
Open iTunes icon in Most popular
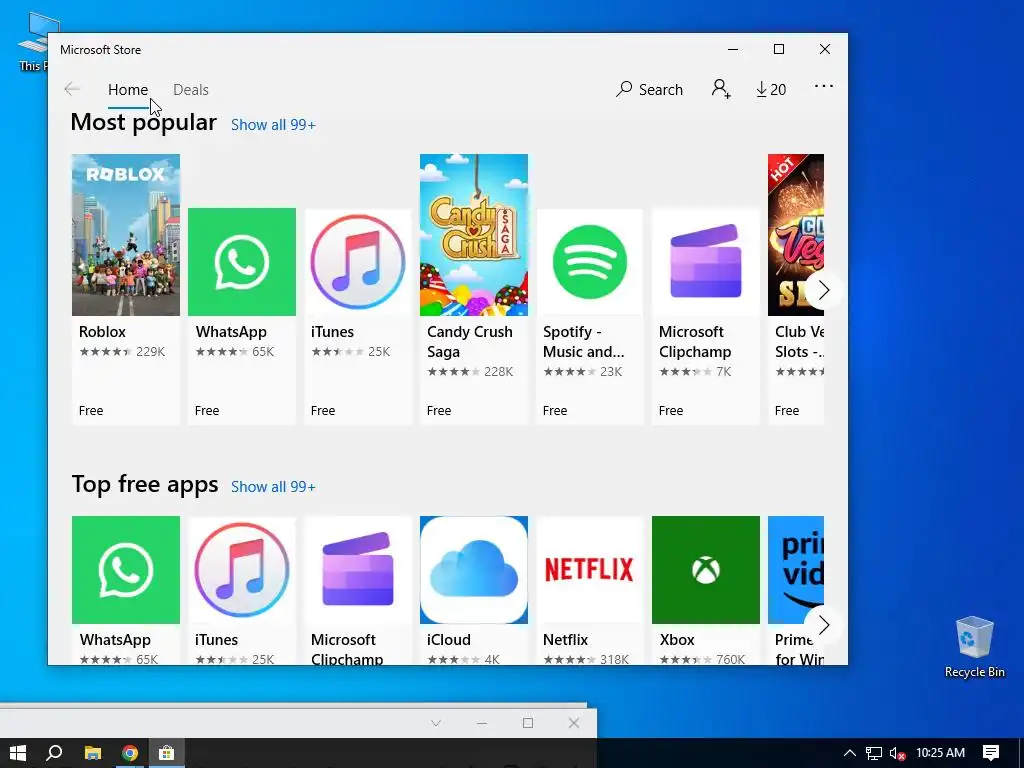click(358, 262)
